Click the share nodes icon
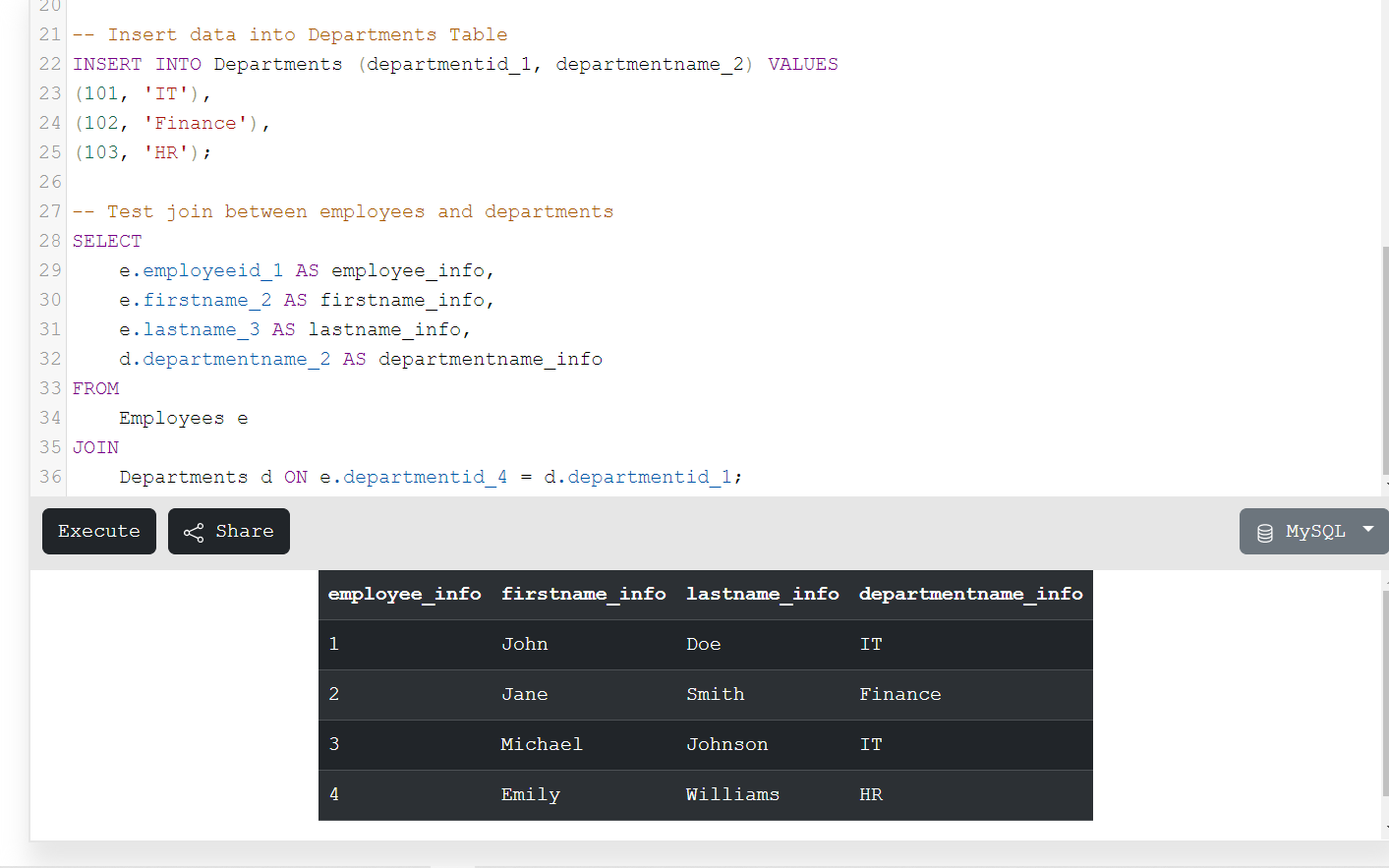1389x868 pixels. (194, 533)
